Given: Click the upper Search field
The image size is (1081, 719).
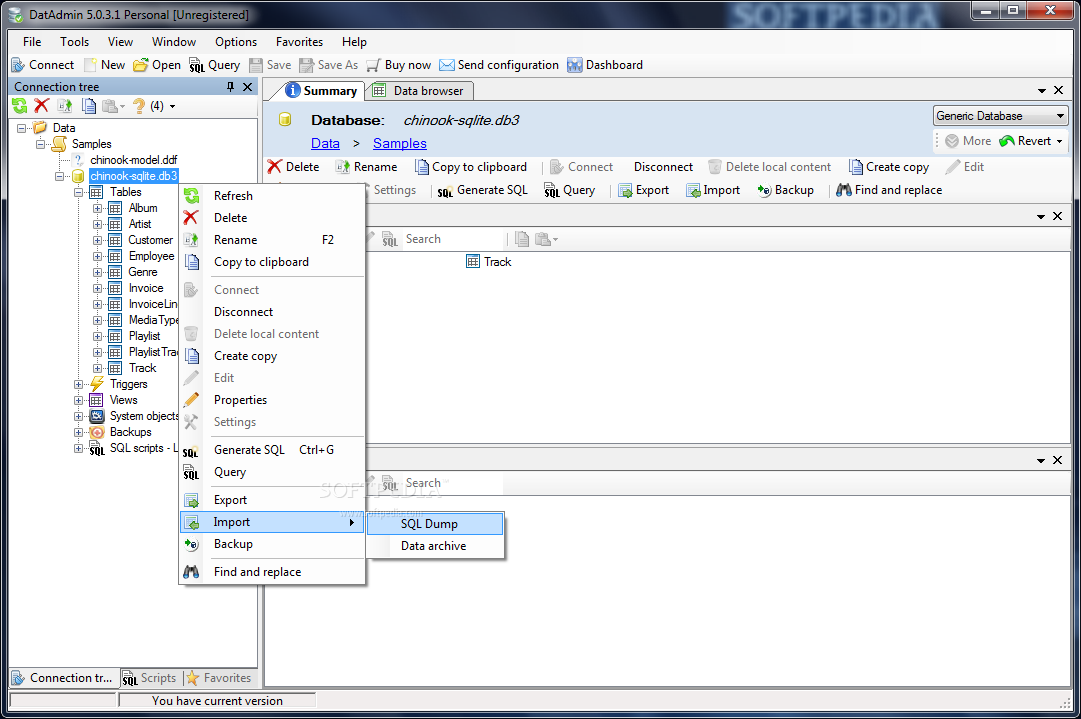Looking at the screenshot, I should click(452, 239).
